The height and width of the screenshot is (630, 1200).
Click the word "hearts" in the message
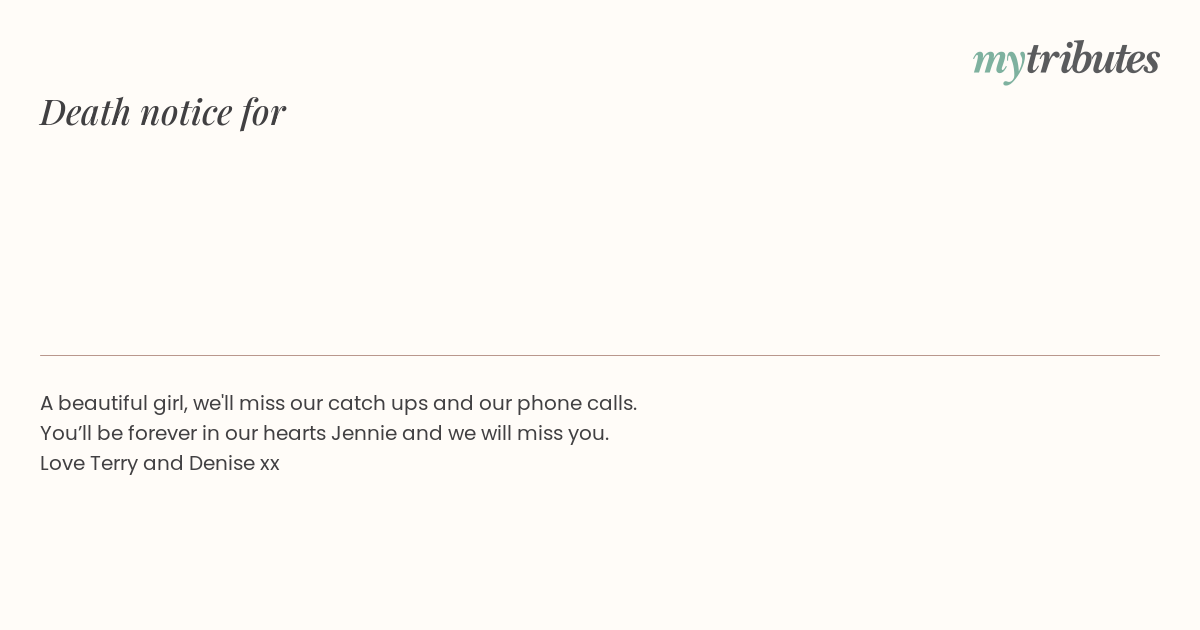[x=295, y=433]
